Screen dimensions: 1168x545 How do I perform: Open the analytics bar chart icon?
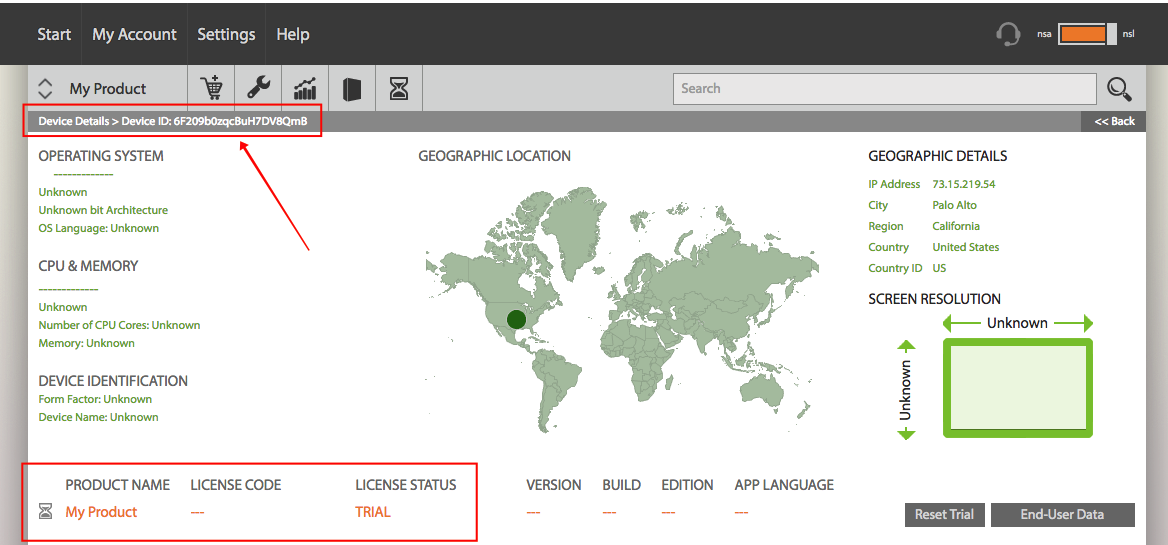pyautogui.click(x=305, y=89)
